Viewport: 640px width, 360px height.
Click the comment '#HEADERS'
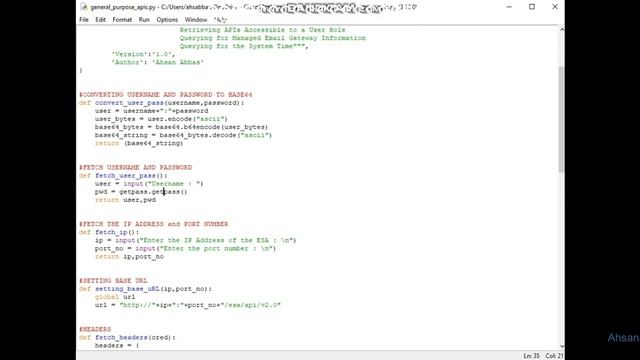(95, 329)
